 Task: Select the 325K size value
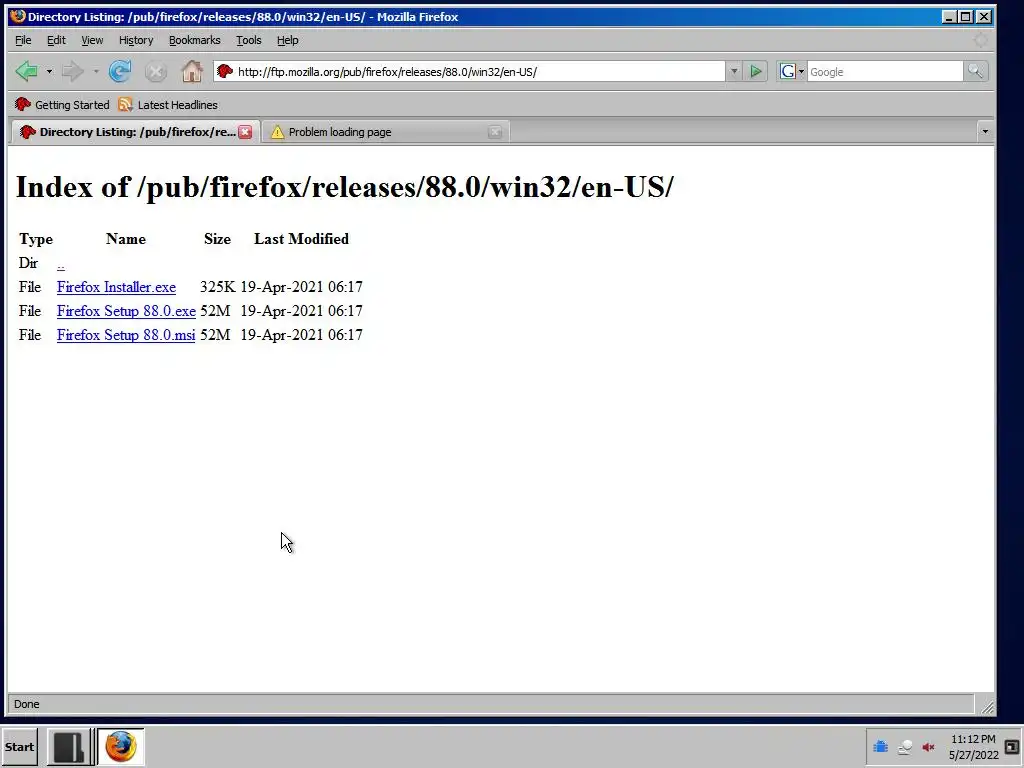(217, 287)
